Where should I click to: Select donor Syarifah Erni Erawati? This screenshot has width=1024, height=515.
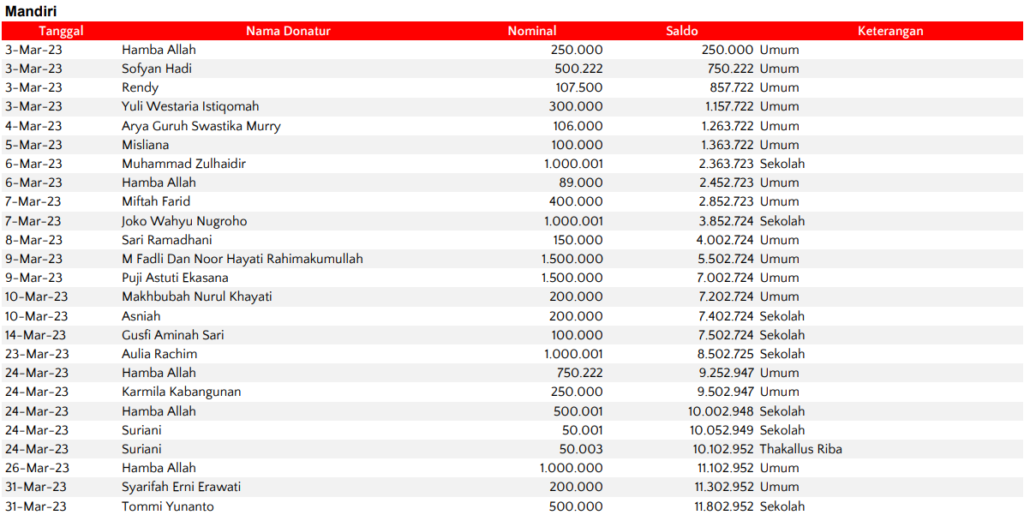[x=181, y=487]
